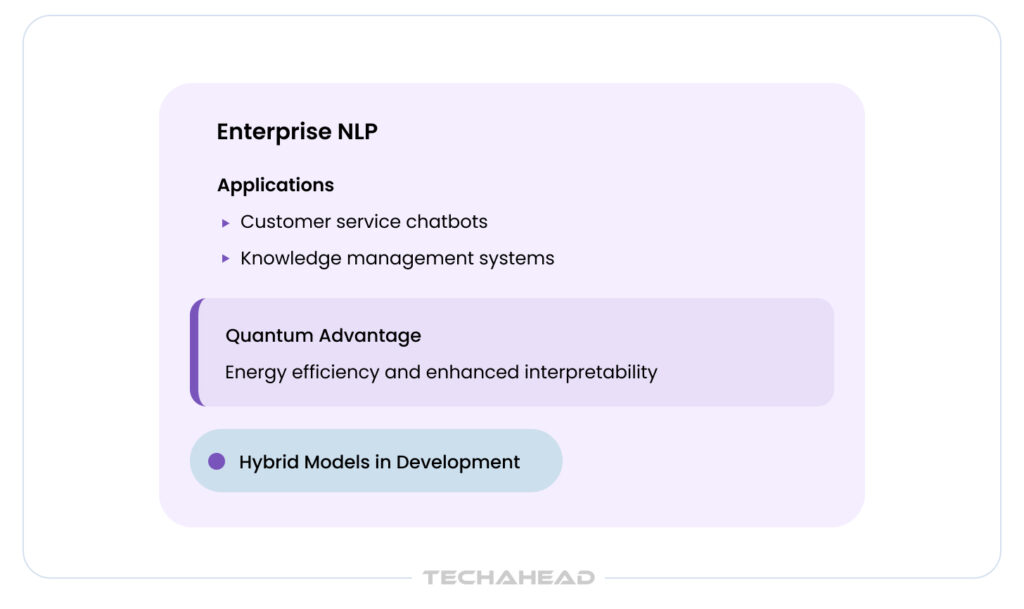Click the TECHAHEAD logo at the bottom
The height and width of the screenshot is (609, 1024).
508,577
